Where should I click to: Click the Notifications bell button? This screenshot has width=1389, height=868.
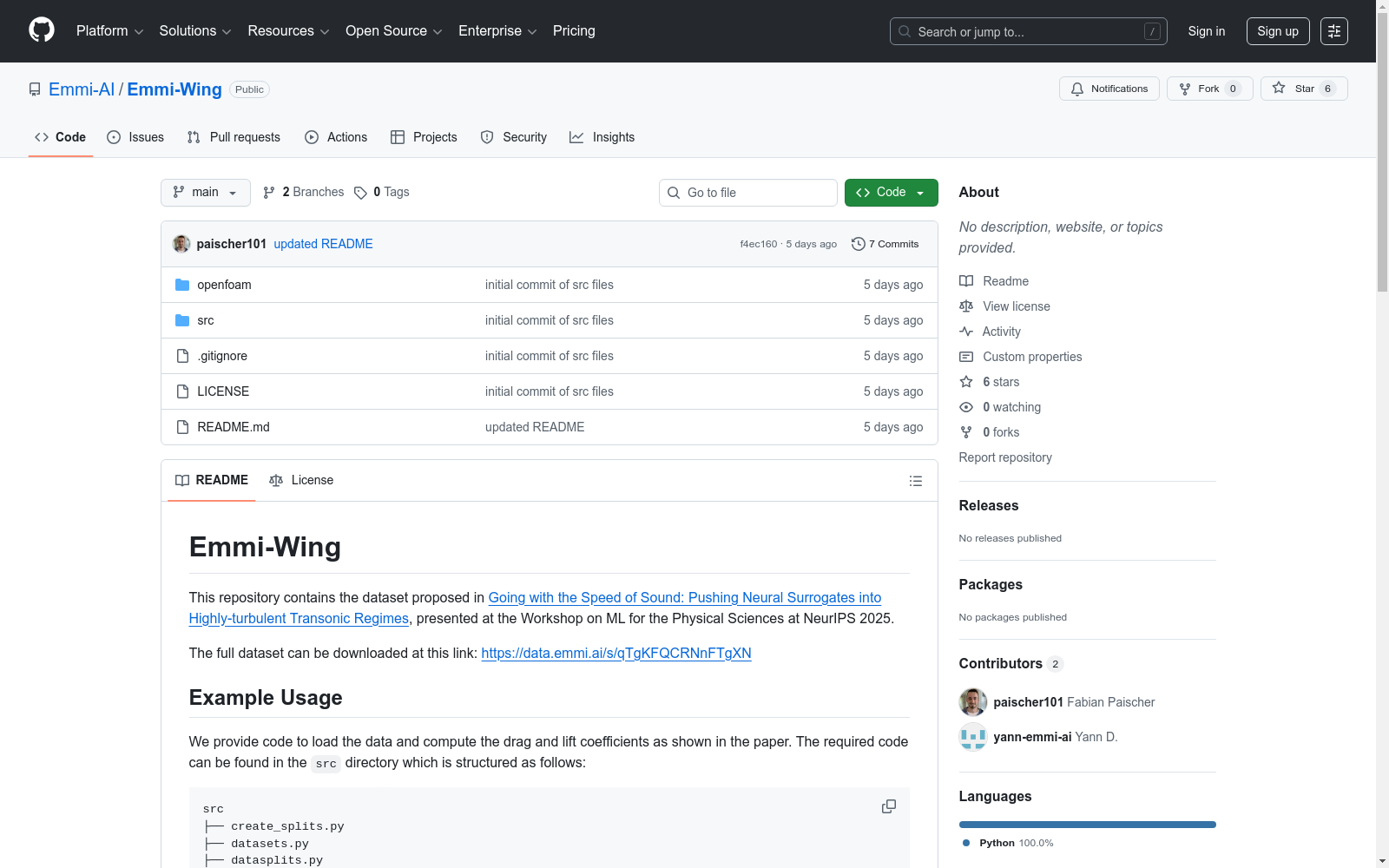(x=1109, y=89)
